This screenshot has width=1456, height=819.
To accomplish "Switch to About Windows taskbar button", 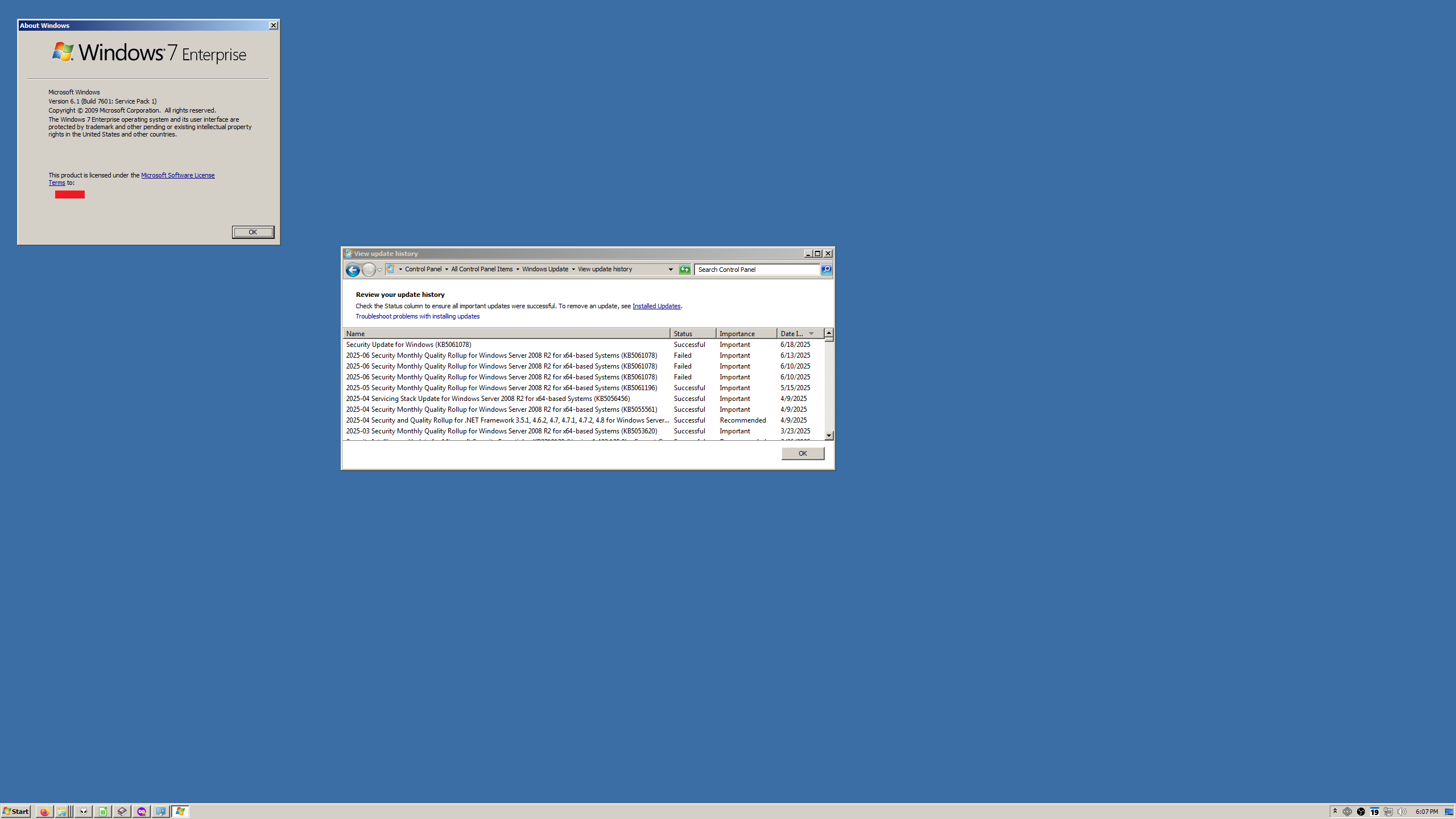I will pyautogui.click(x=180, y=812).
